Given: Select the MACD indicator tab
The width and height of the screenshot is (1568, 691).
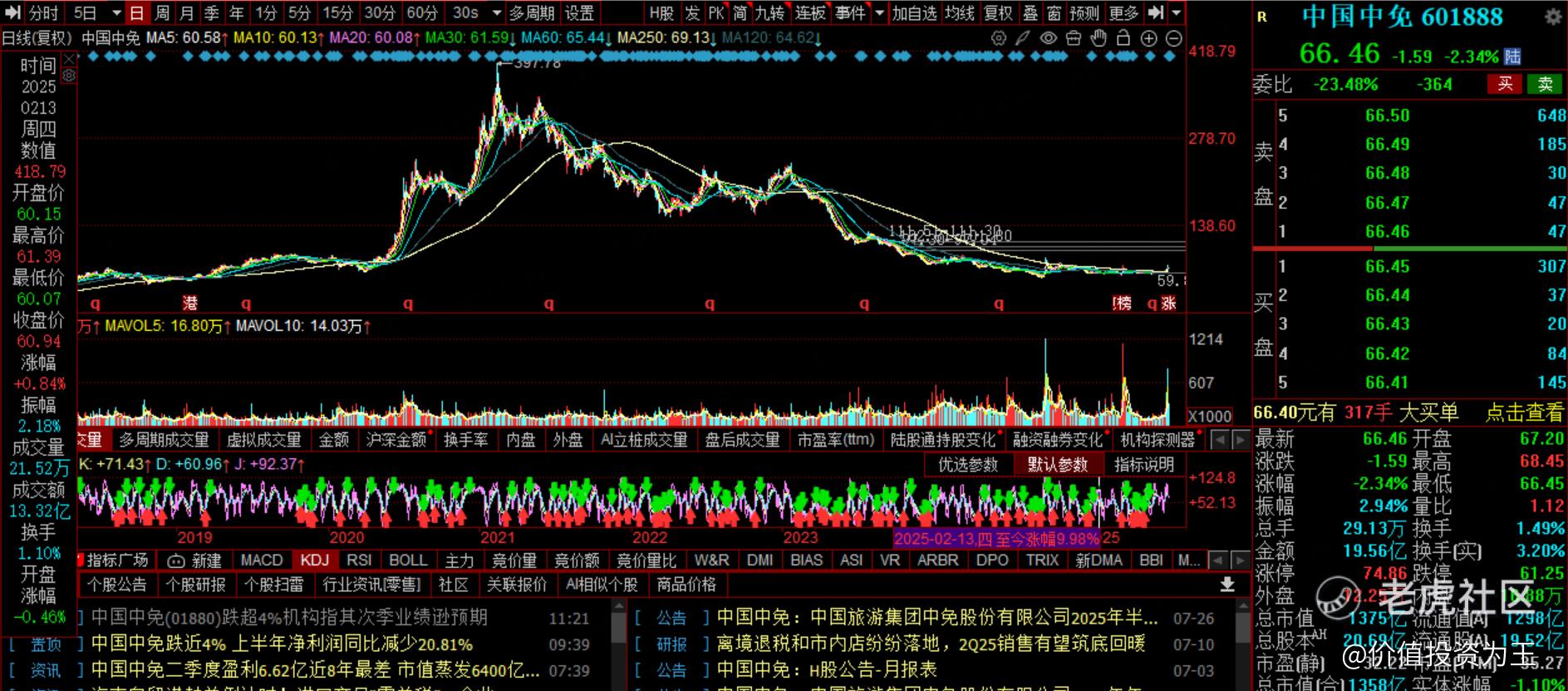Looking at the screenshot, I should (262, 560).
